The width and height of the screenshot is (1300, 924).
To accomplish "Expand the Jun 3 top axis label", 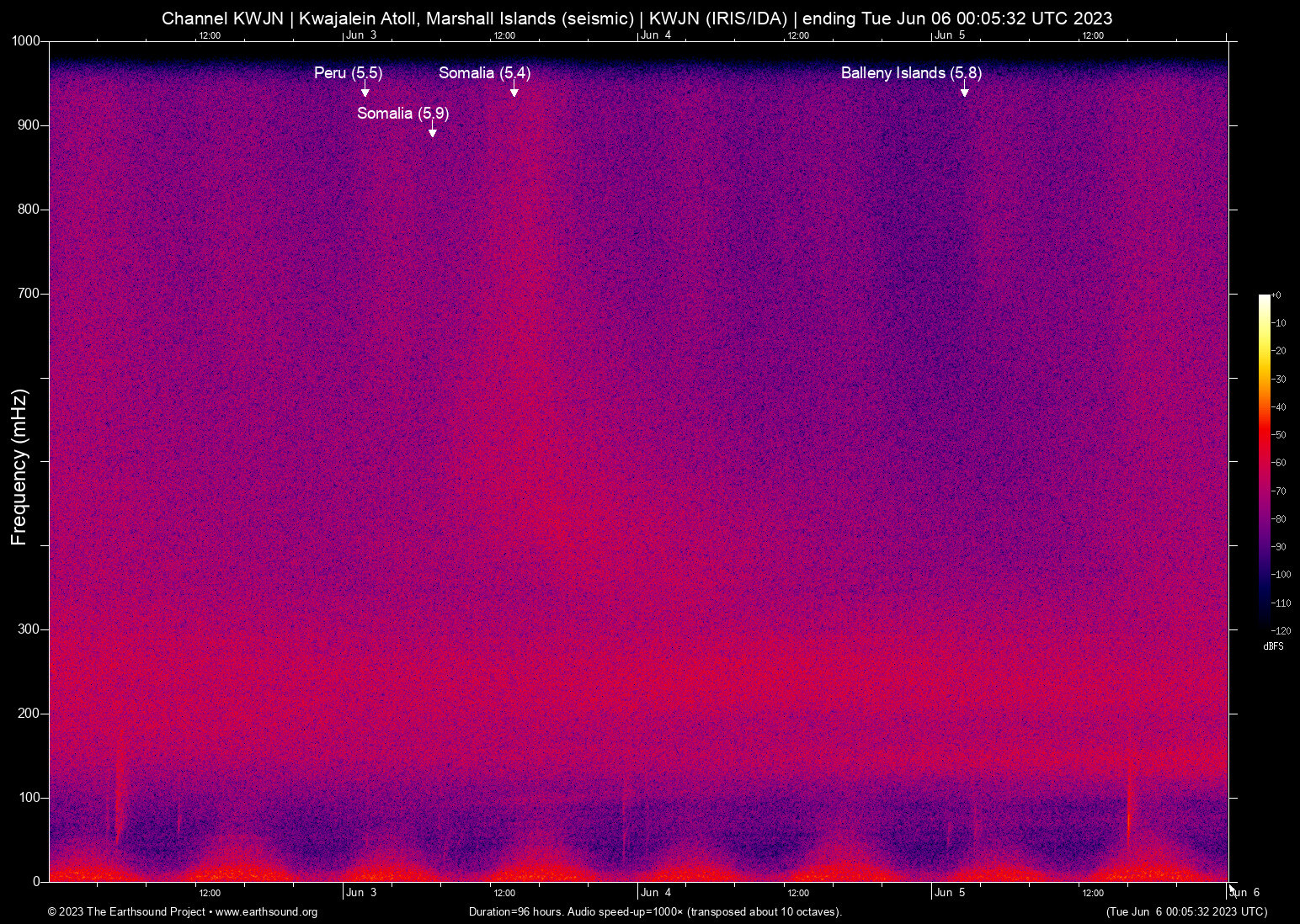I will pos(362,35).
